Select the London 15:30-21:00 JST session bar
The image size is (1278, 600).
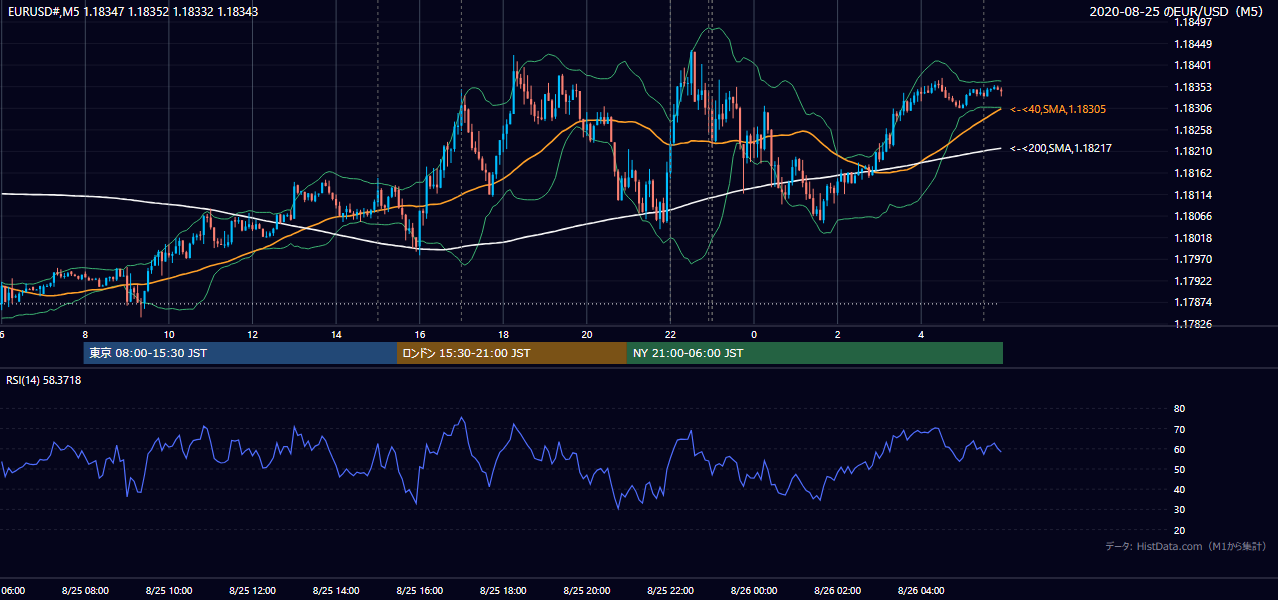point(512,353)
